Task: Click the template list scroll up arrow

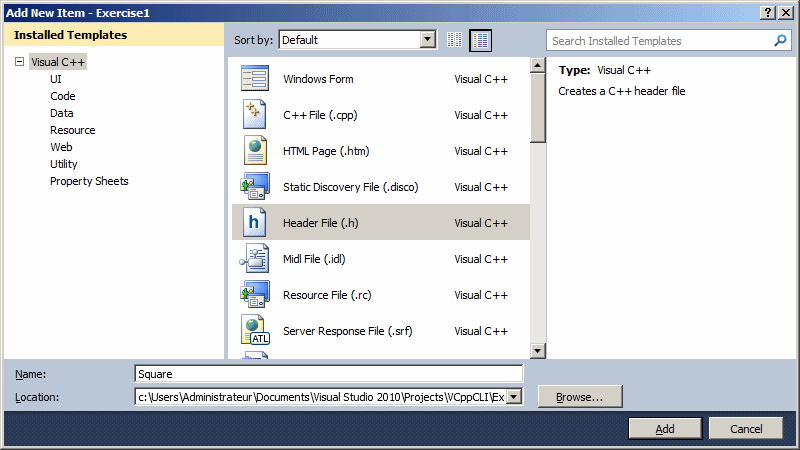Action: click(x=537, y=65)
